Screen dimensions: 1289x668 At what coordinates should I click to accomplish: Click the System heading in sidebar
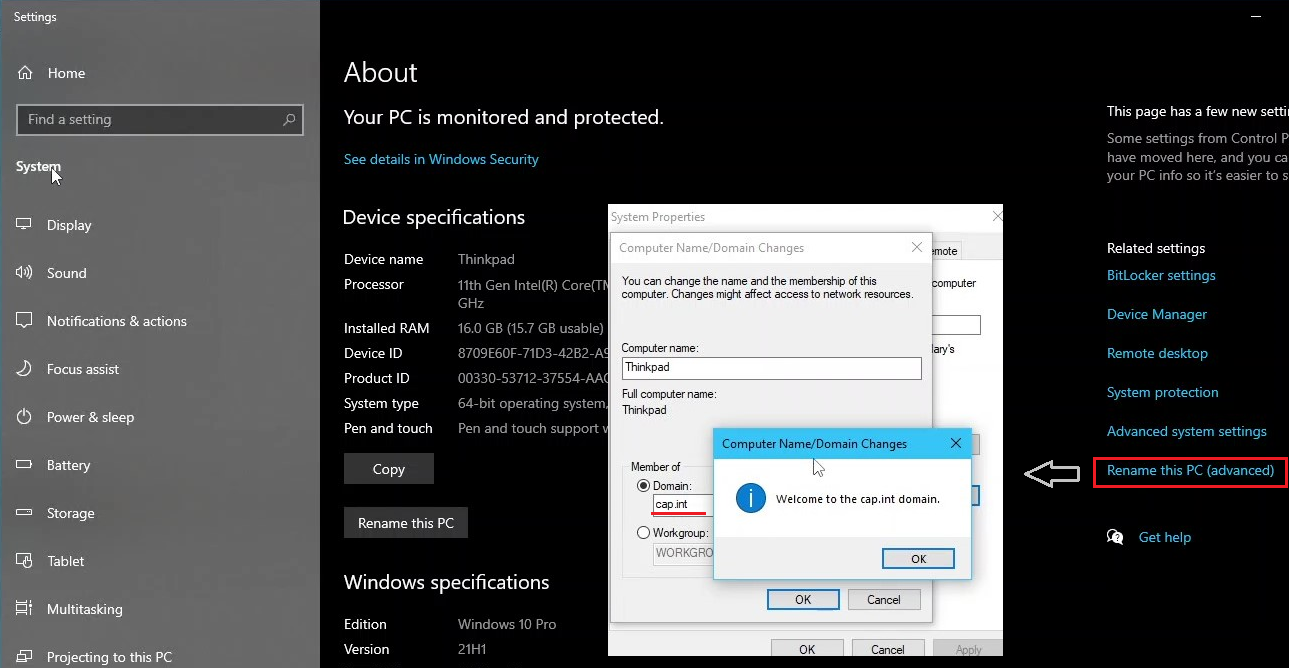point(38,167)
